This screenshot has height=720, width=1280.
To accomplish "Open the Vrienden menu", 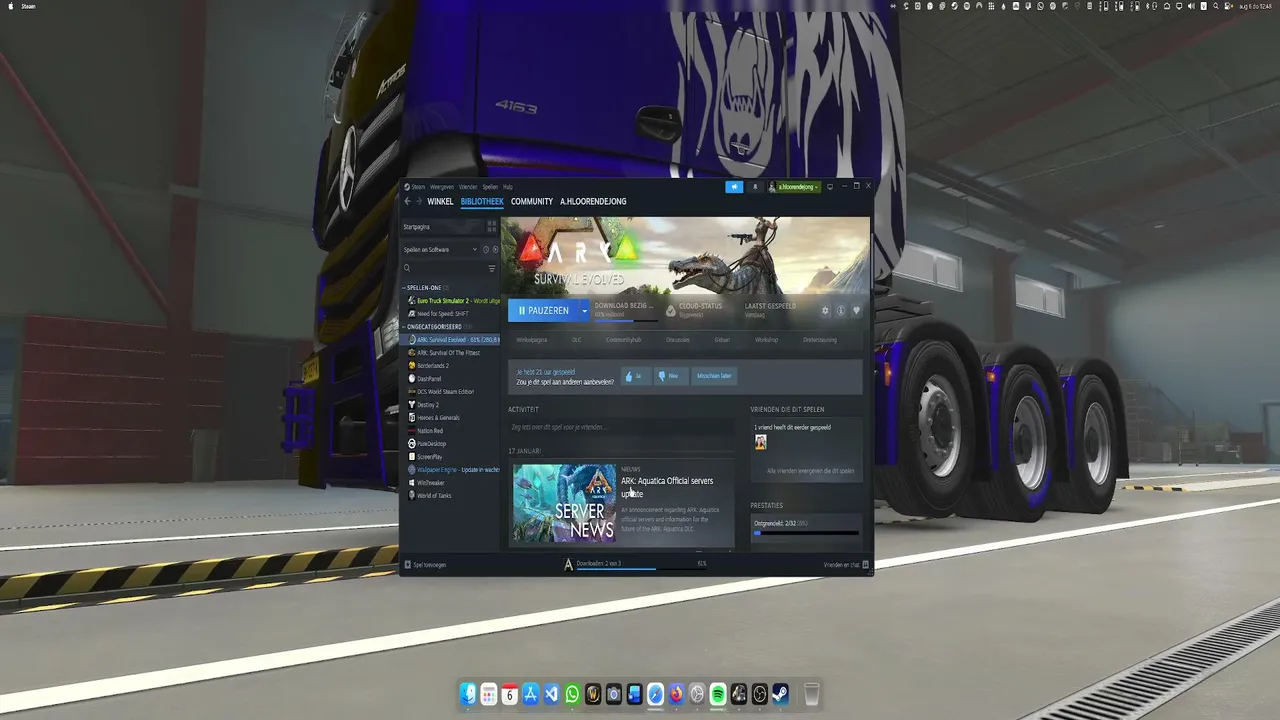I will point(468,187).
